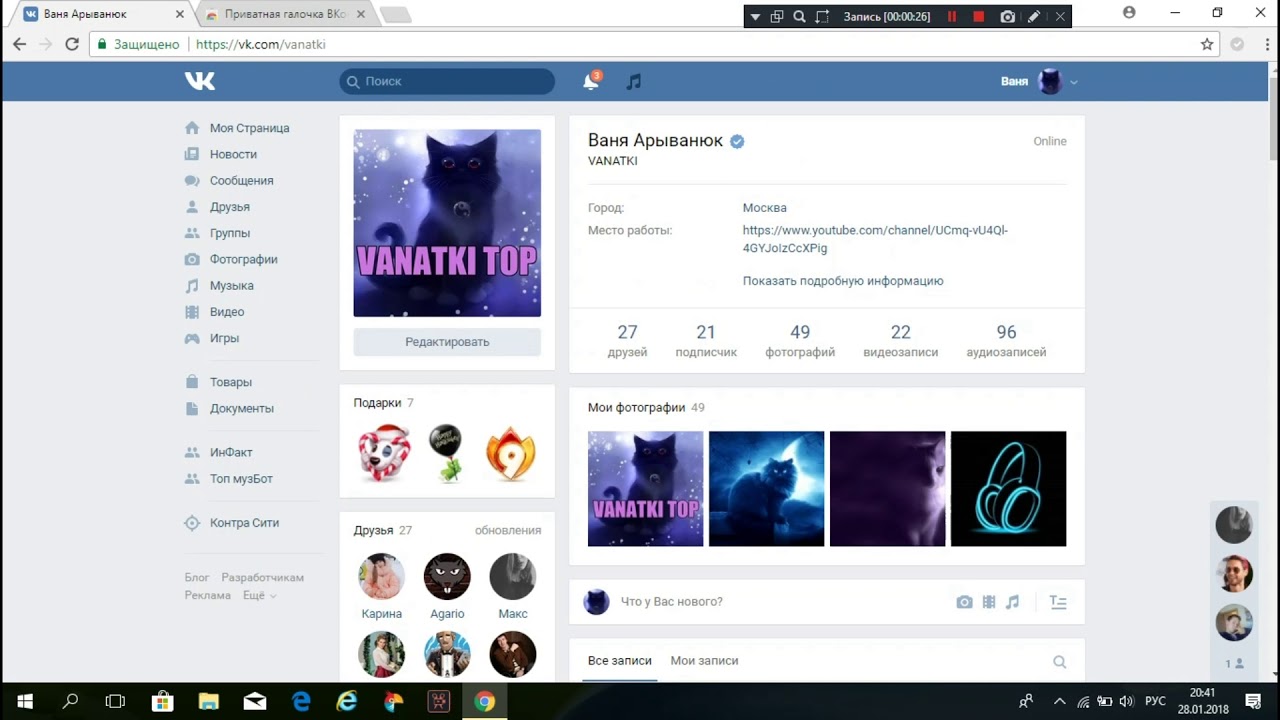Go back to the previous page
The height and width of the screenshot is (720, 1280).
click(19, 44)
